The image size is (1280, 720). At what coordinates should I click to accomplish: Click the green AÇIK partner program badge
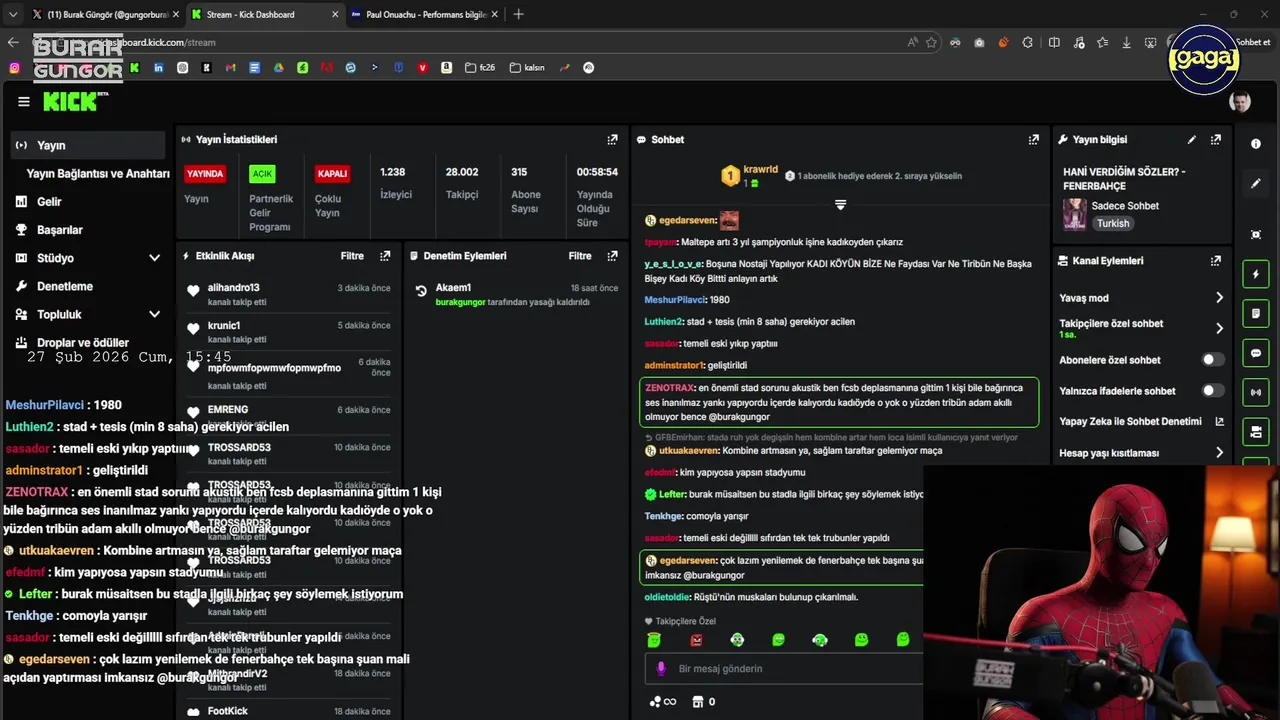click(x=262, y=173)
